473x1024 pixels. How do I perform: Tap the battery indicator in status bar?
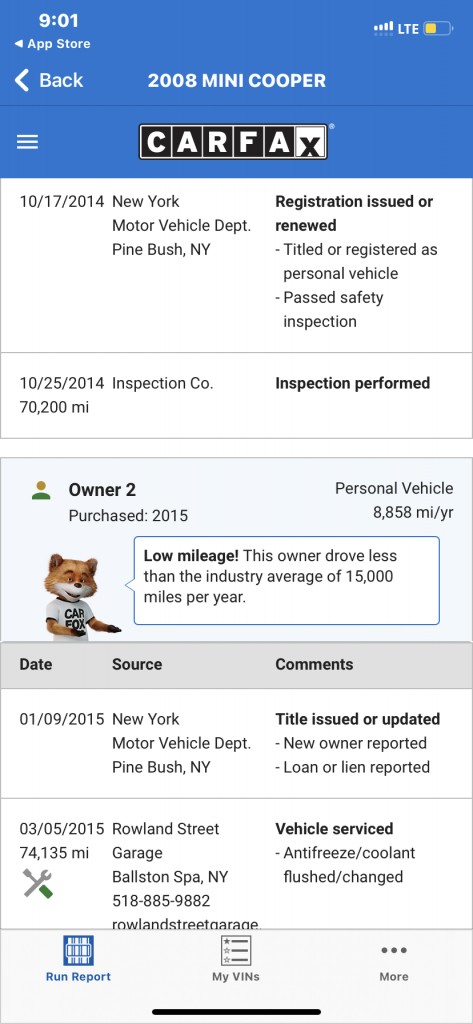438,28
